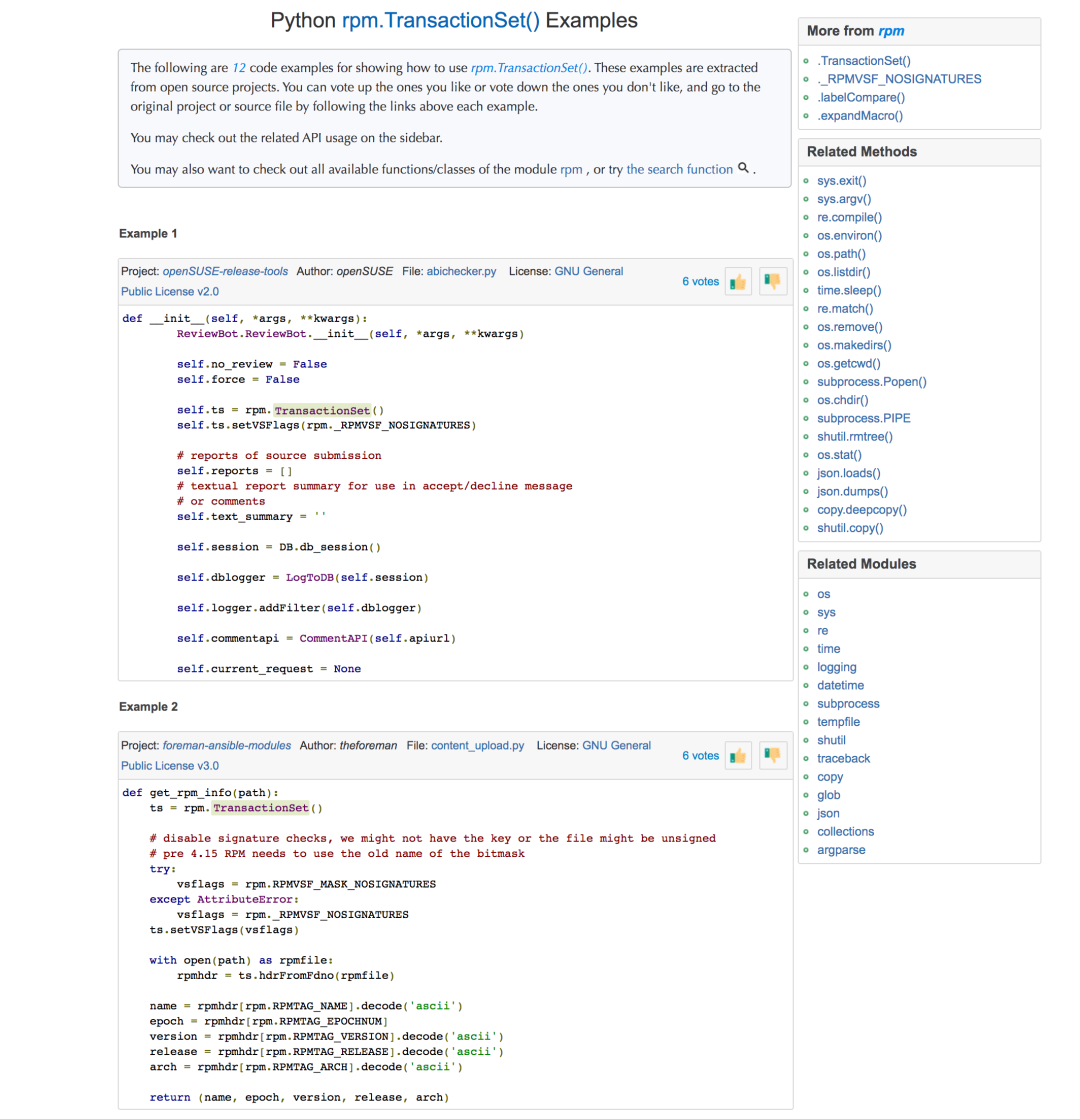Open the logging related module
Screen dimensions: 1080x1119
(836, 667)
